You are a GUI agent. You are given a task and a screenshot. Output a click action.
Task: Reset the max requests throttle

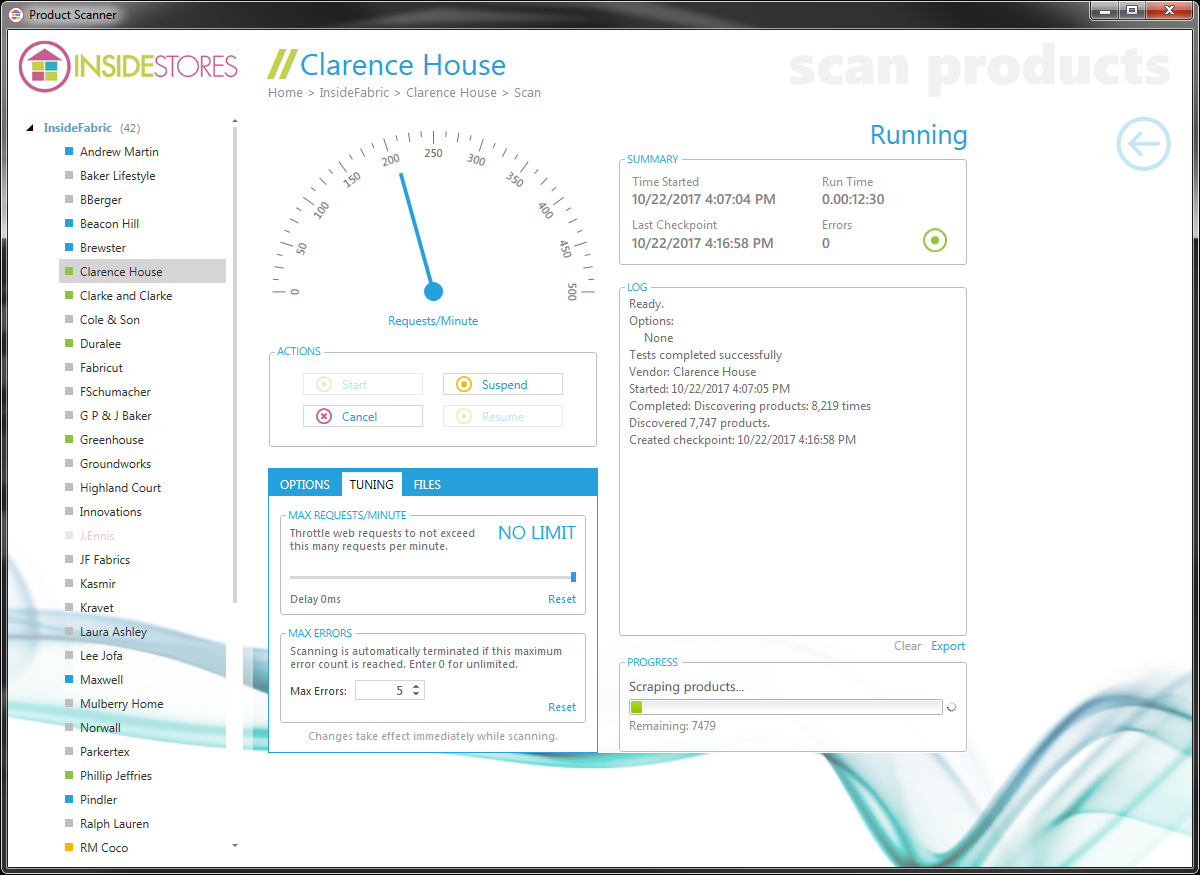[562, 599]
